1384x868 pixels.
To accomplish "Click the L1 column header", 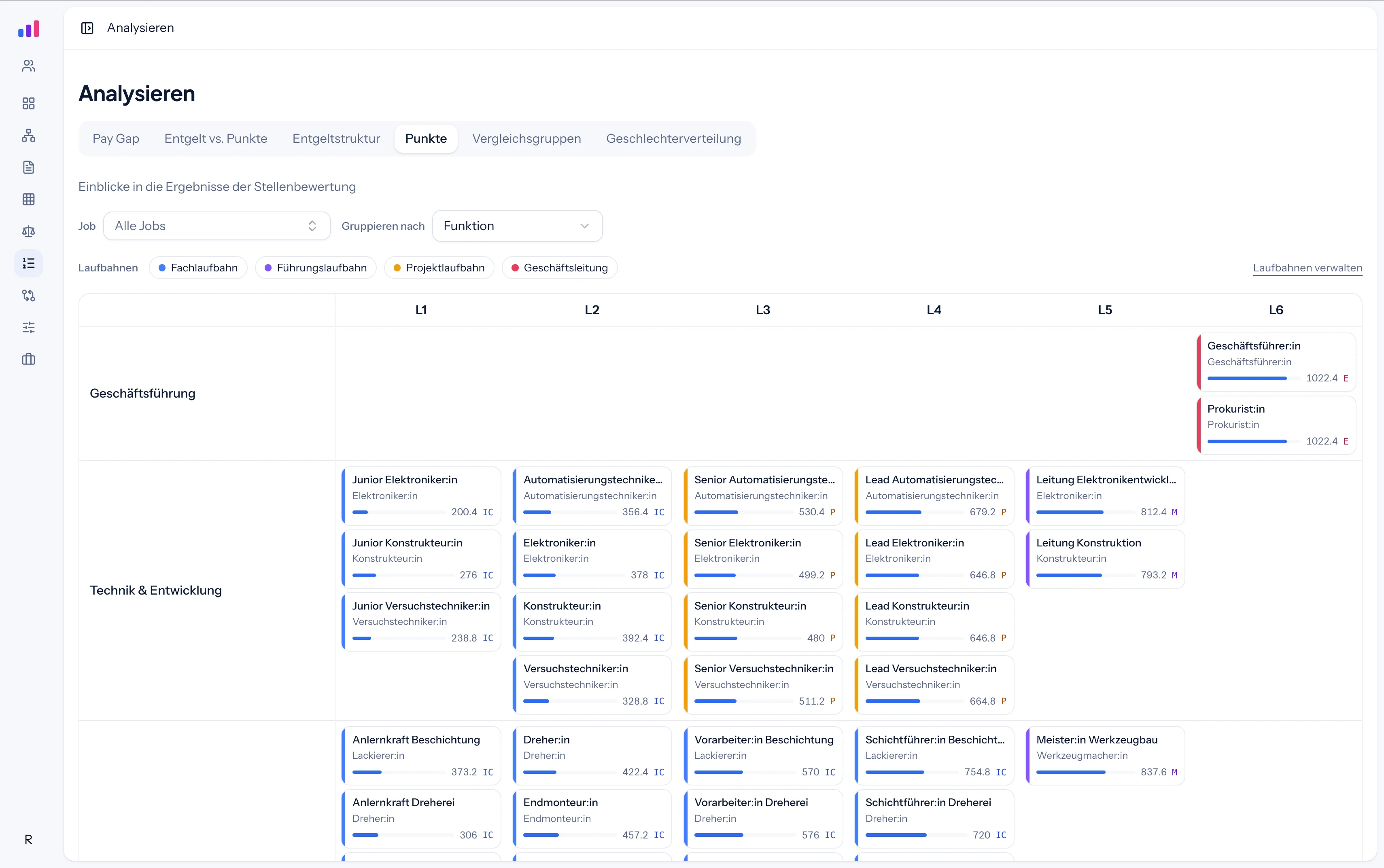I will 421,311.
